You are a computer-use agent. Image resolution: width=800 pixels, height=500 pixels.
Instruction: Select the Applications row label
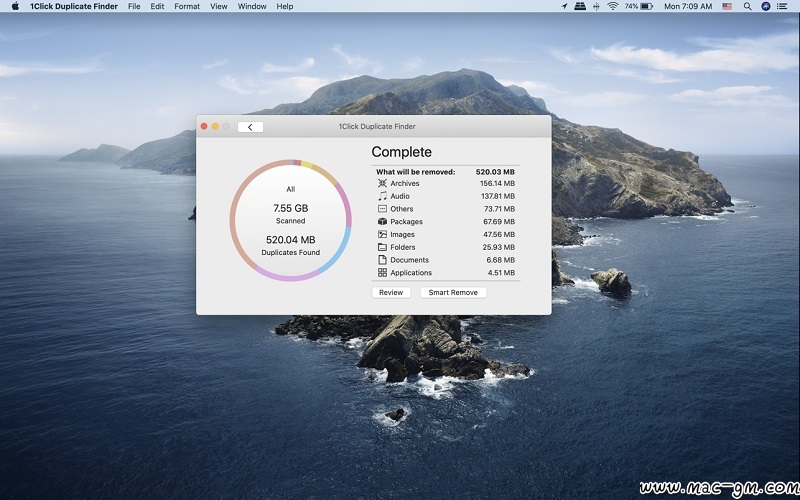click(x=411, y=272)
